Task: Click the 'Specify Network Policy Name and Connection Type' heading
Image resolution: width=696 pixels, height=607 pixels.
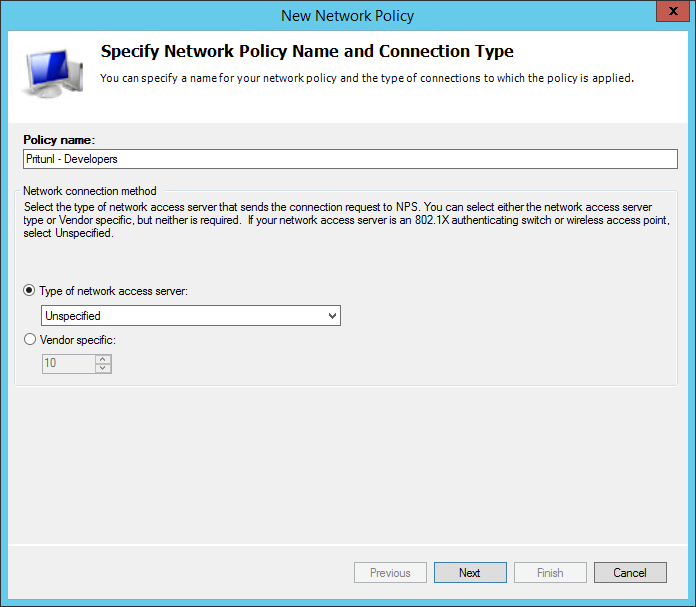Action: [307, 51]
